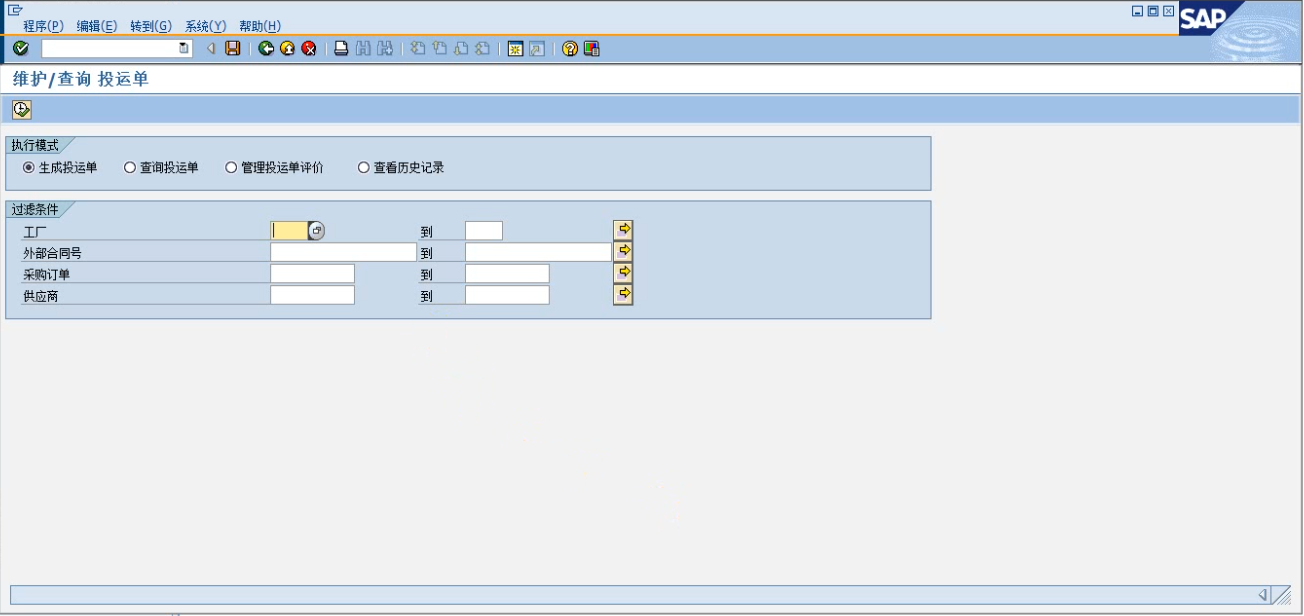Click the red Cancel icon
Viewport: 1304px width, 616px height.
coord(309,48)
